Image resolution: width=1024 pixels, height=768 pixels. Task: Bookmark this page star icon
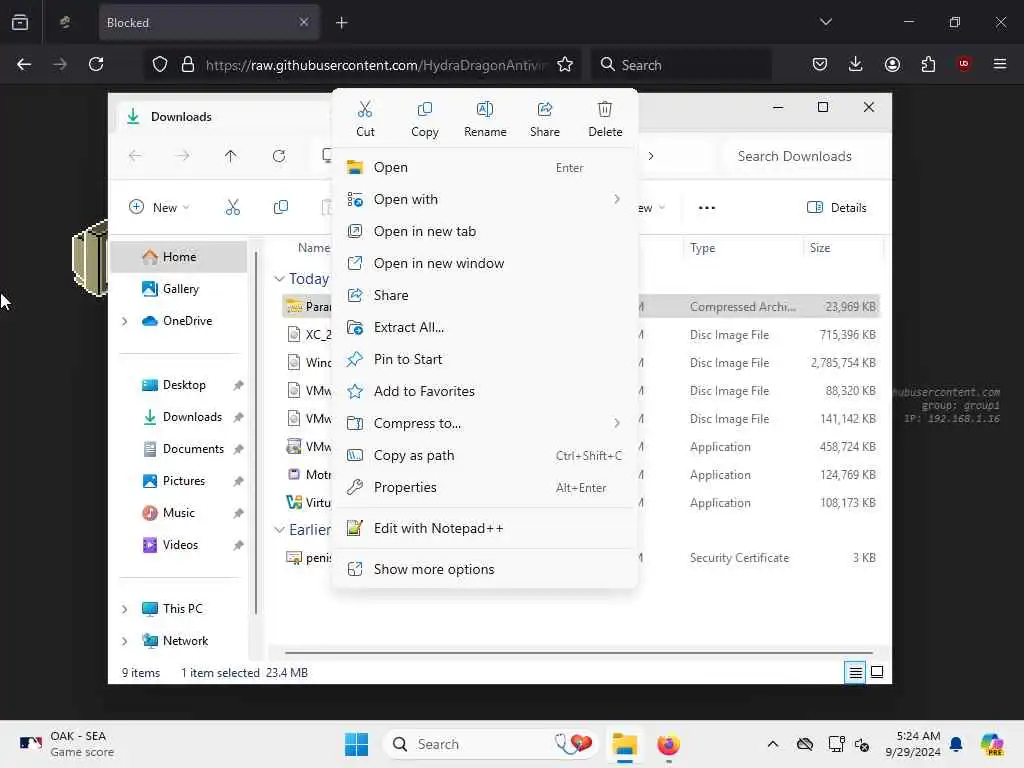click(x=565, y=65)
